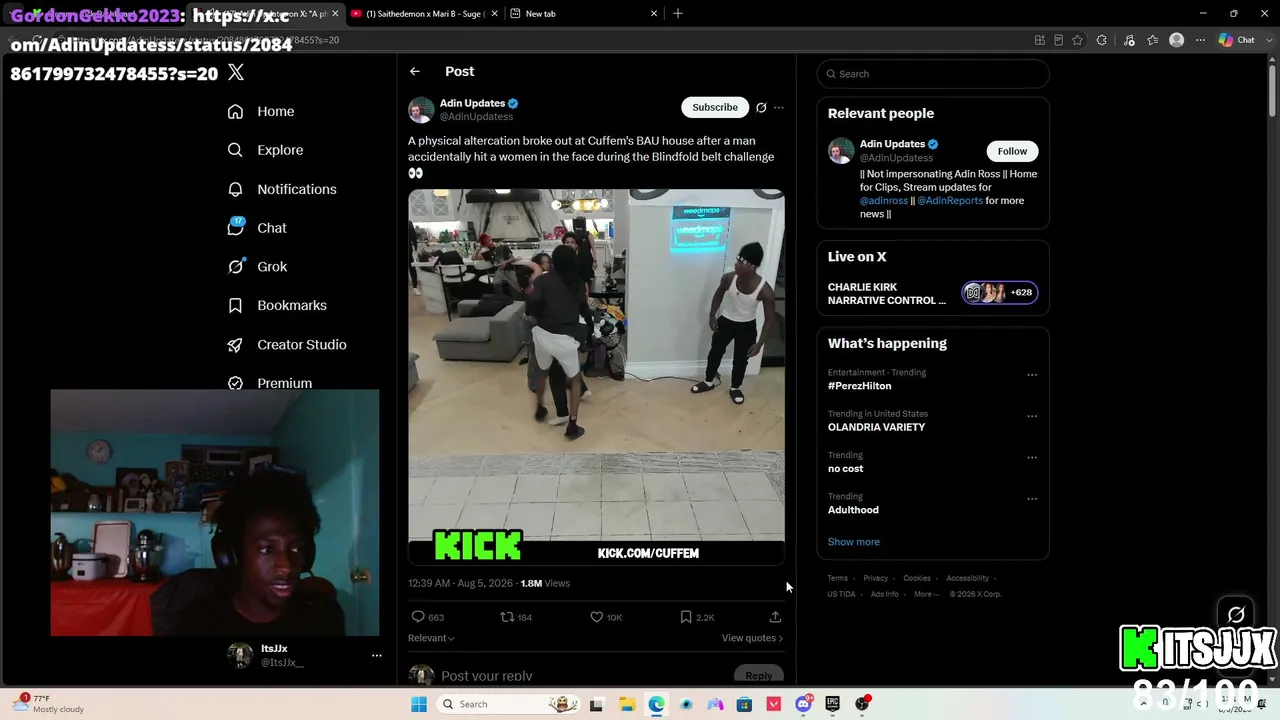Screen dimensions: 1280x720
Task: Open the #PerezHilton trending topic
Action: point(859,386)
